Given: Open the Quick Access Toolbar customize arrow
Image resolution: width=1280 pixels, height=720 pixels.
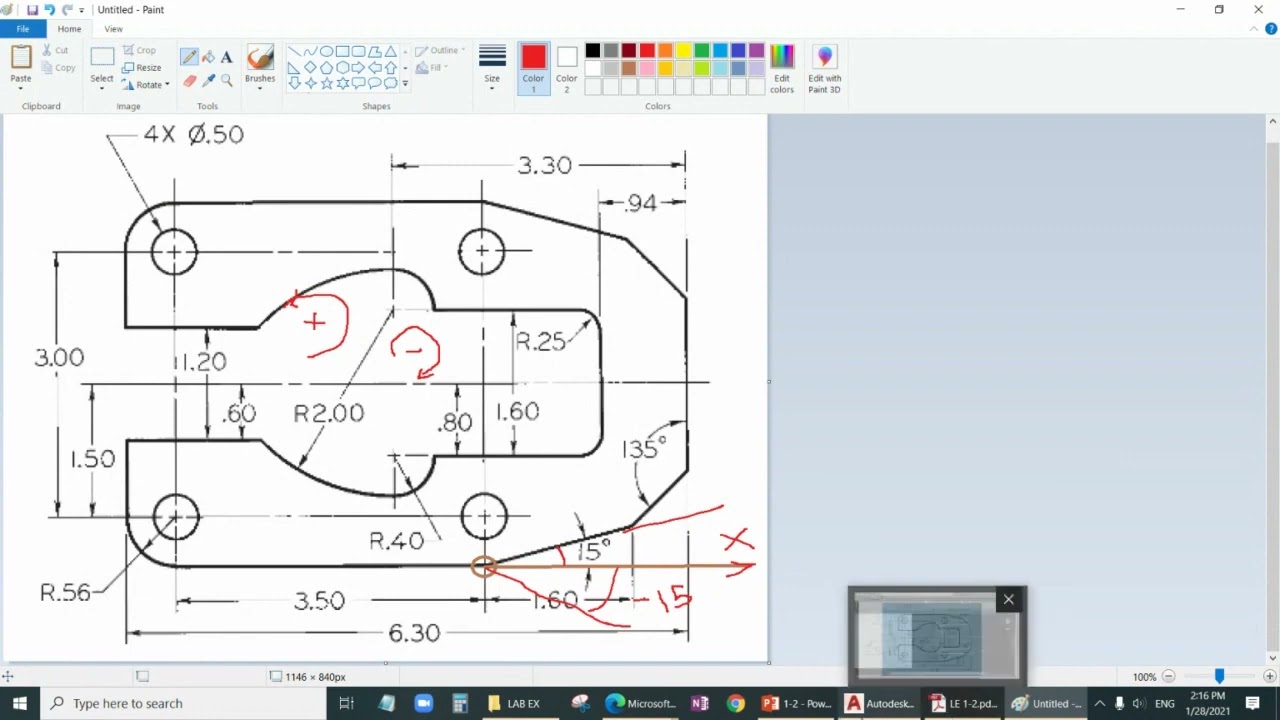Looking at the screenshot, I should tap(82, 10).
